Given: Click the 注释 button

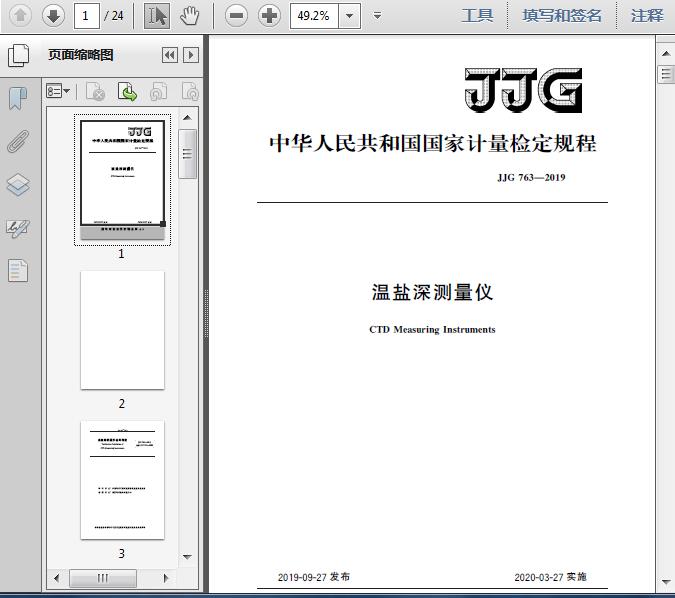Looking at the screenshot, I should (x=647, y=15).
